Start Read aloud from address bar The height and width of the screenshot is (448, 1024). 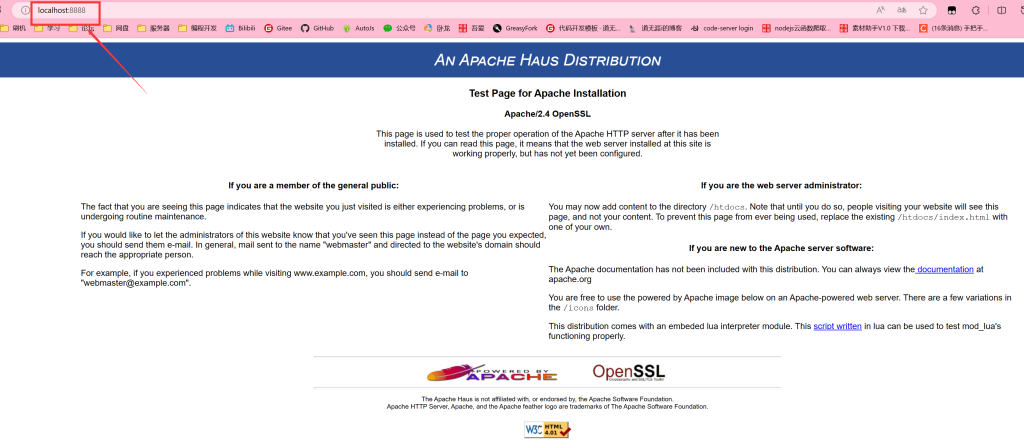880,10
